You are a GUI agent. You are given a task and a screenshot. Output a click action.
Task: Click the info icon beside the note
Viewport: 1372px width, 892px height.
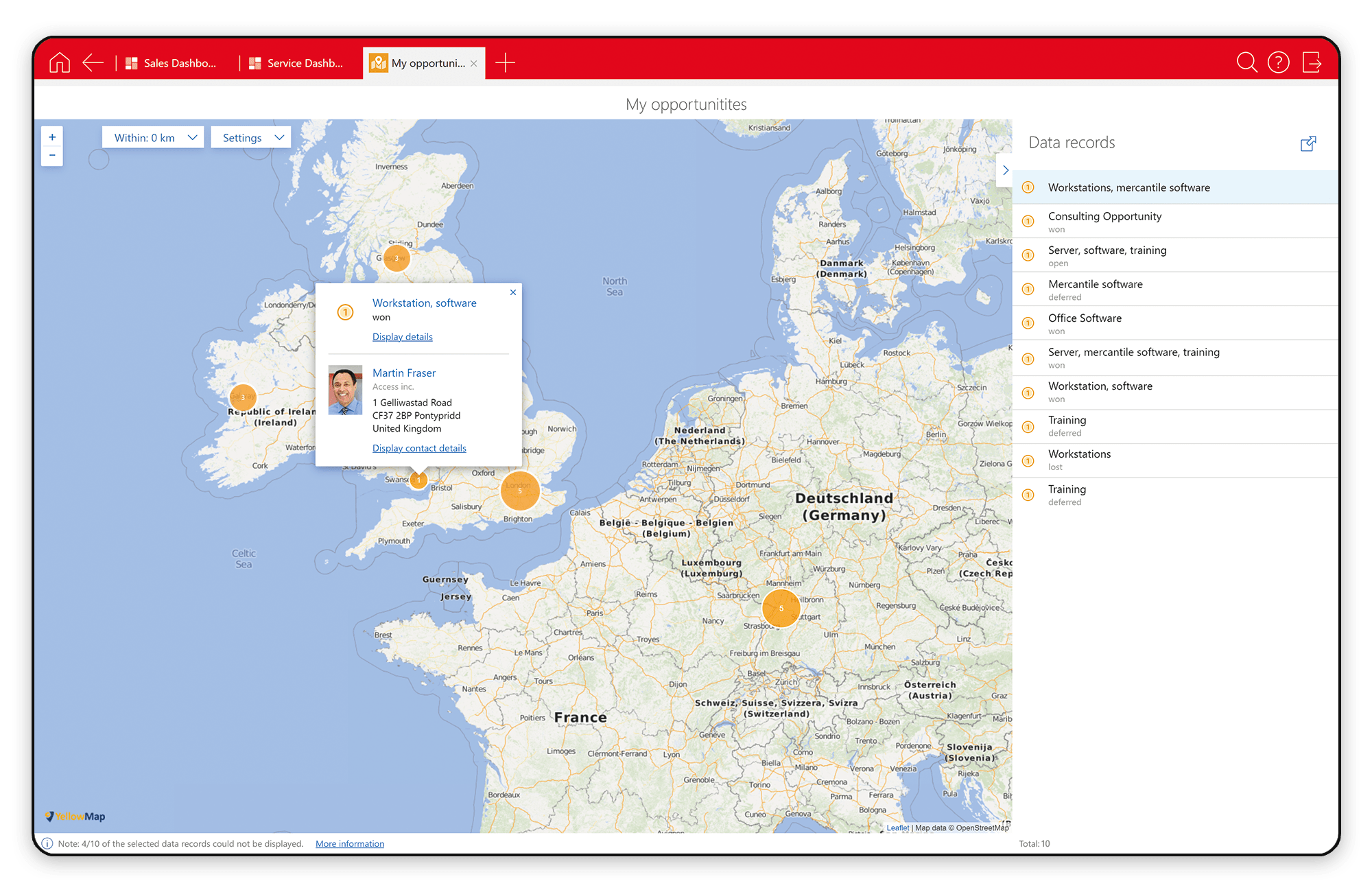pyautogui.click(x=47, y=843)
